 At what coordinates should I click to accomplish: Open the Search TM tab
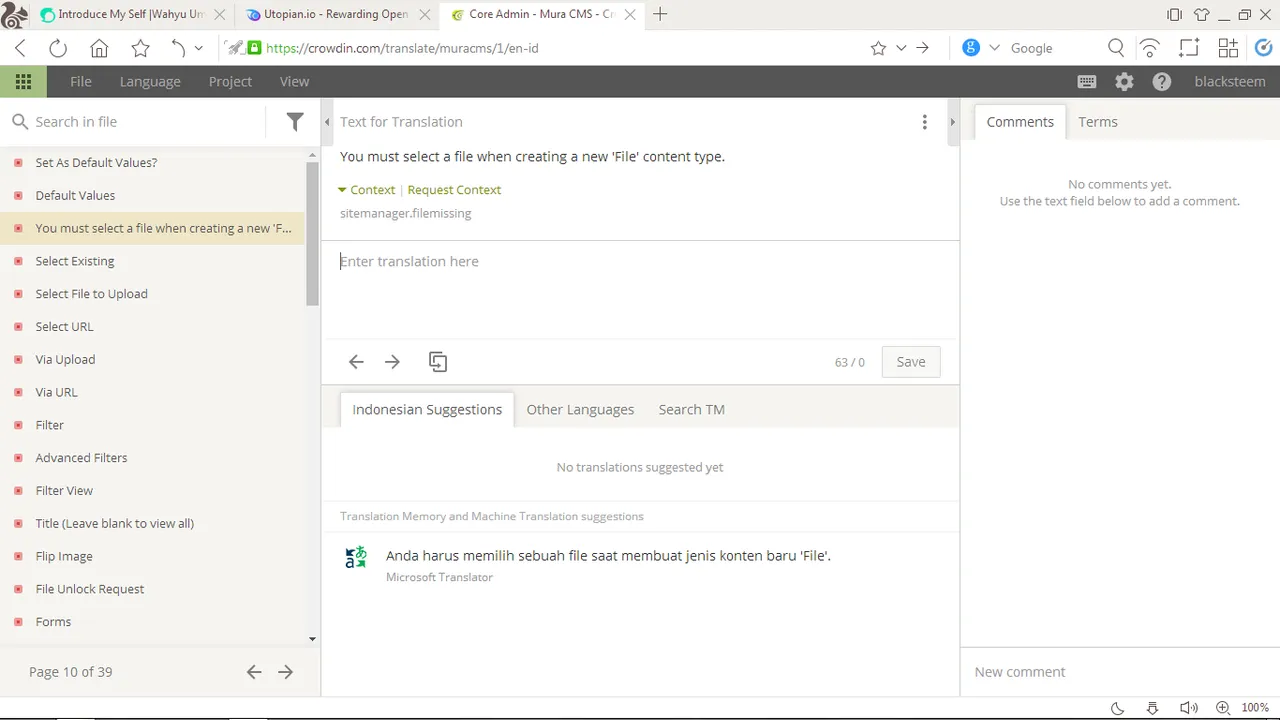pyautogui.click(x=692, y=409)
